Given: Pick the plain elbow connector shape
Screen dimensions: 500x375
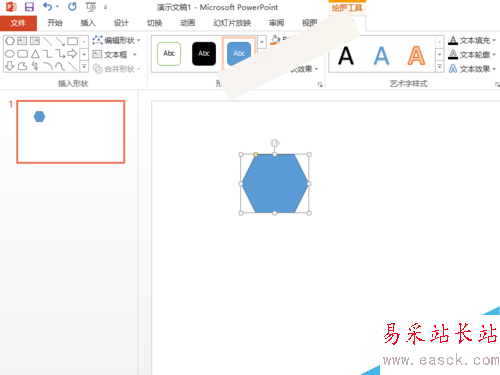Looking at the screenshot, I should [x=48, y=54].
